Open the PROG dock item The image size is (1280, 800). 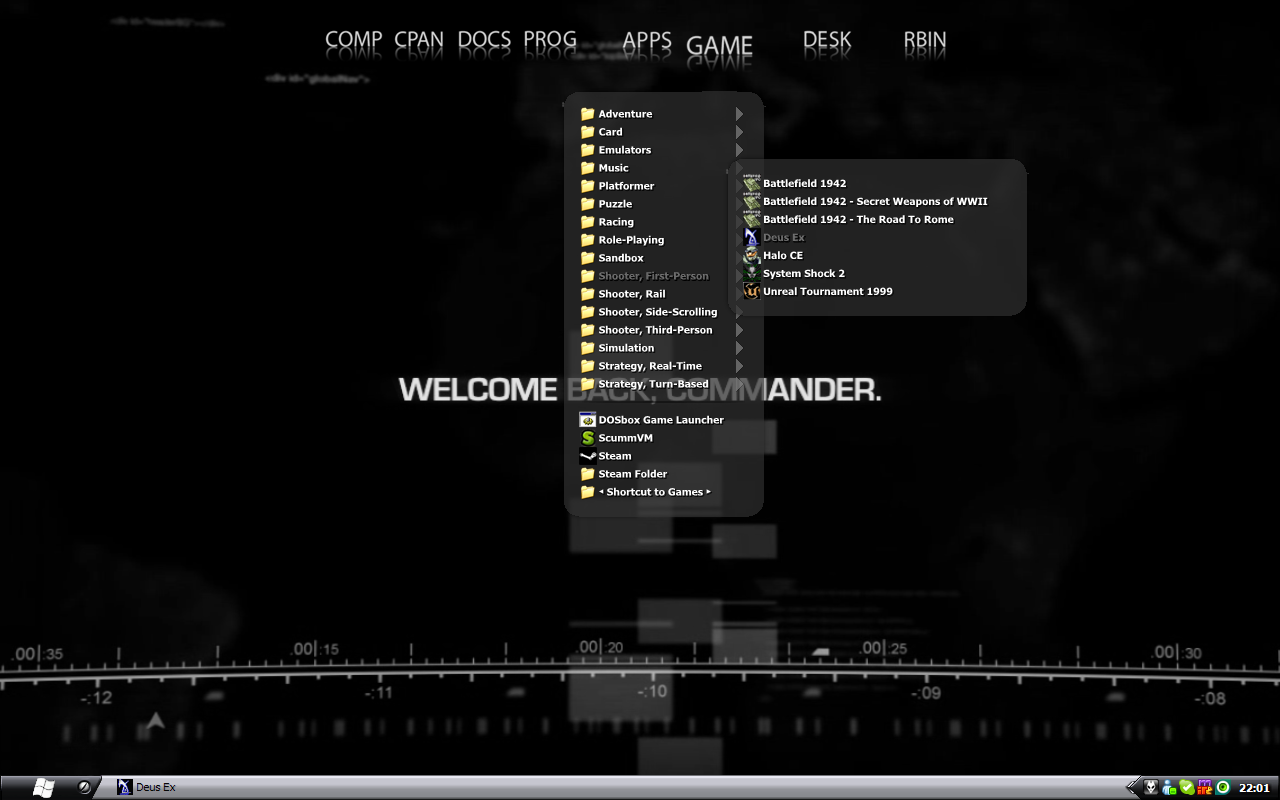[550, 40]
